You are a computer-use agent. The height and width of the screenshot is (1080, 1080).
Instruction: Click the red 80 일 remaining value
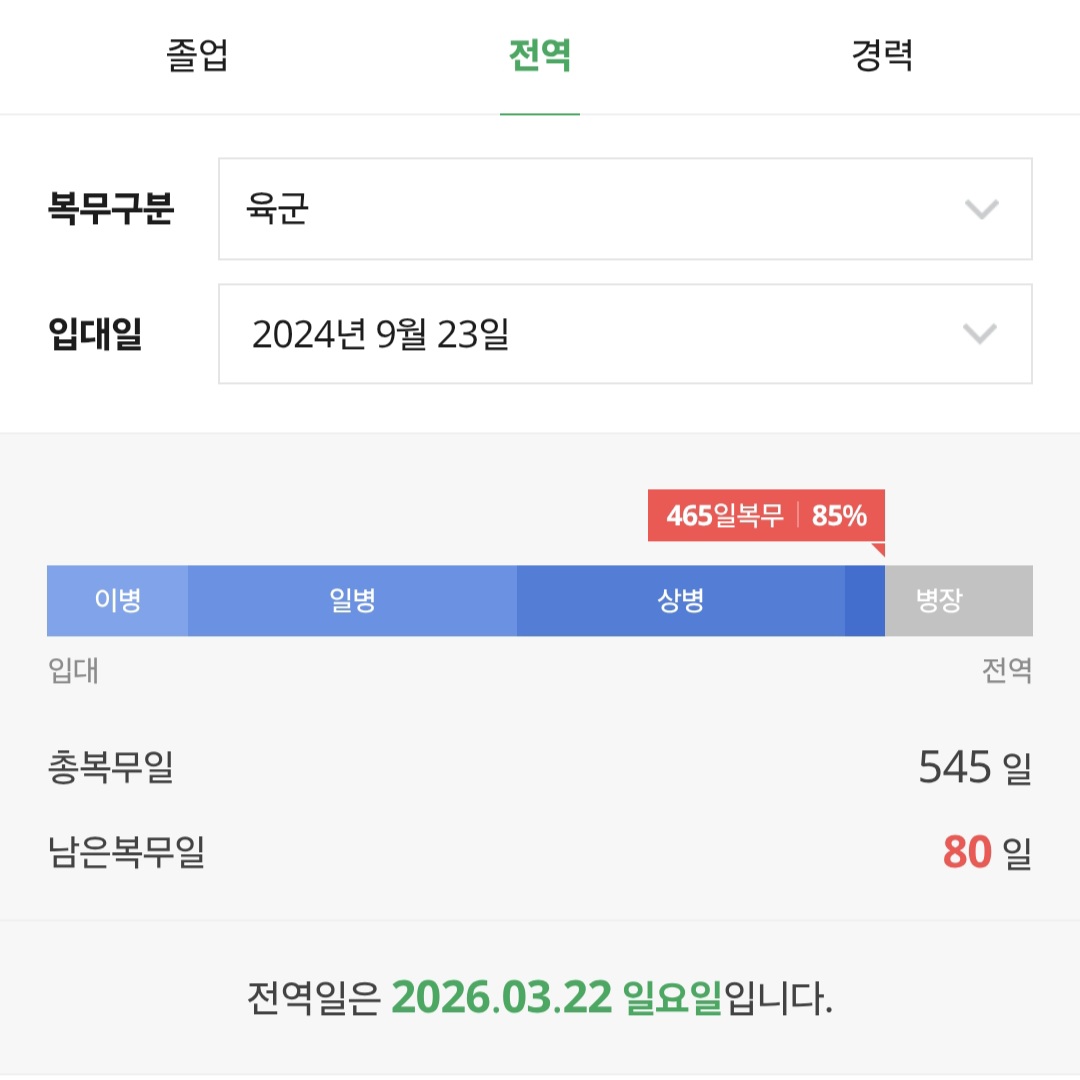pos(986,853)
